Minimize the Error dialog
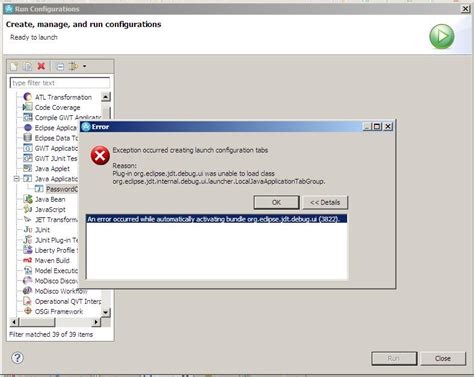 click(x=367, y=127)
